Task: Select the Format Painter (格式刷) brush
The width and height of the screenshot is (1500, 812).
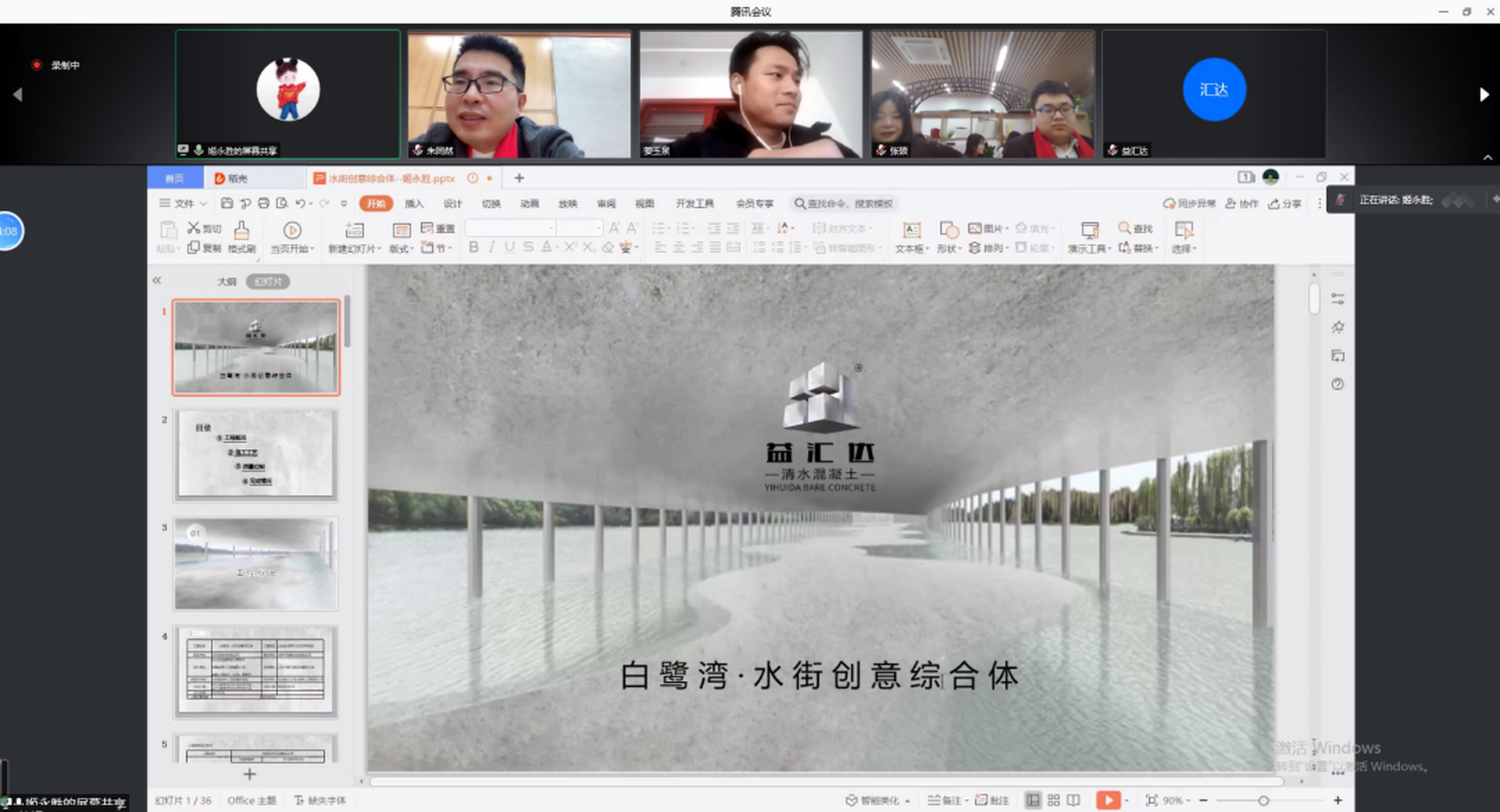Action: point(242,231)
